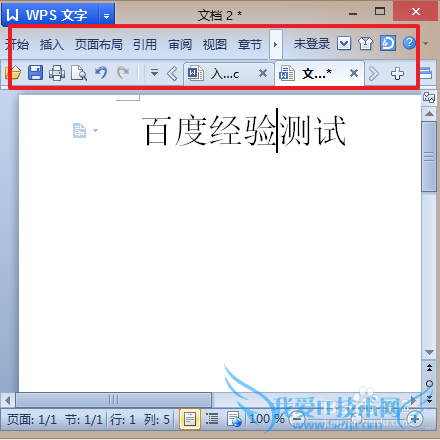Click the tab list icon at the tab bar end
The height and width of the screenshot is (440, 440).
(426, 73)
